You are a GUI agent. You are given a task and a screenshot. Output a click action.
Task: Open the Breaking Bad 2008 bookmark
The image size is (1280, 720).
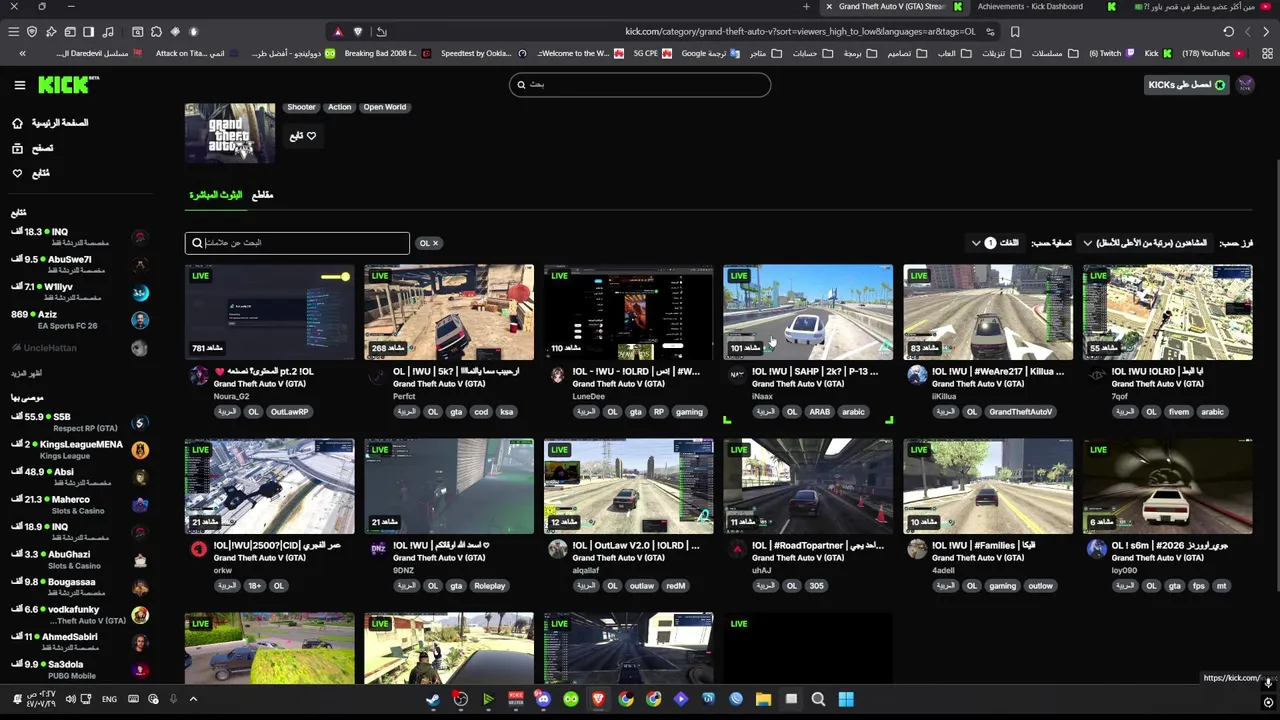386,53
